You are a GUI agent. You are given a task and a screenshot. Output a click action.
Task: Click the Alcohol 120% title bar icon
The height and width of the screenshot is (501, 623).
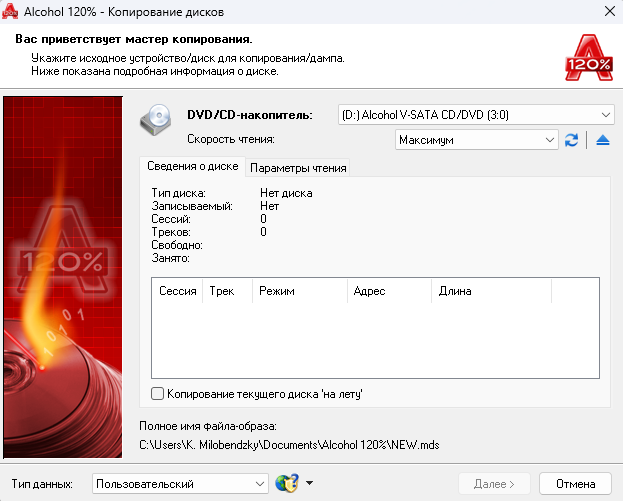pyautogui.click(x=10, y=11)
